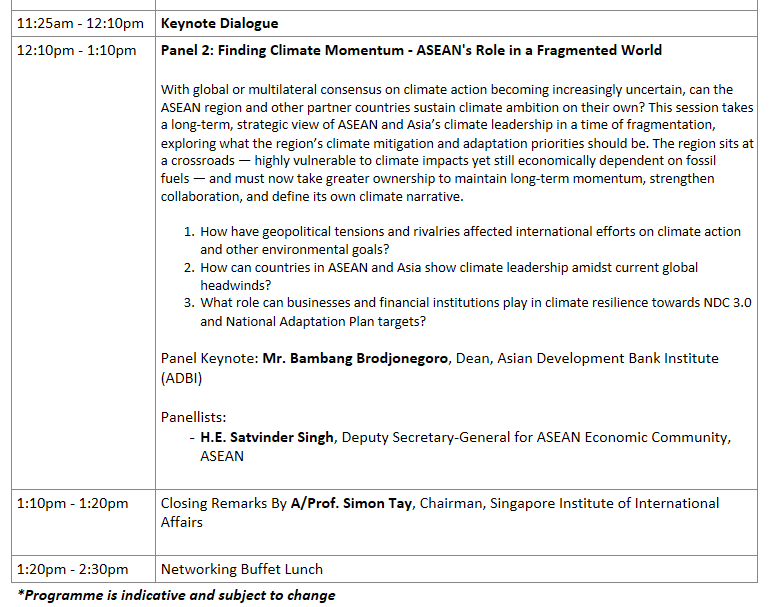This screenshot has width=769, height=607.
Task: Select the name Mr. Bambang Brodjonegoro
Action: [355, 358]
